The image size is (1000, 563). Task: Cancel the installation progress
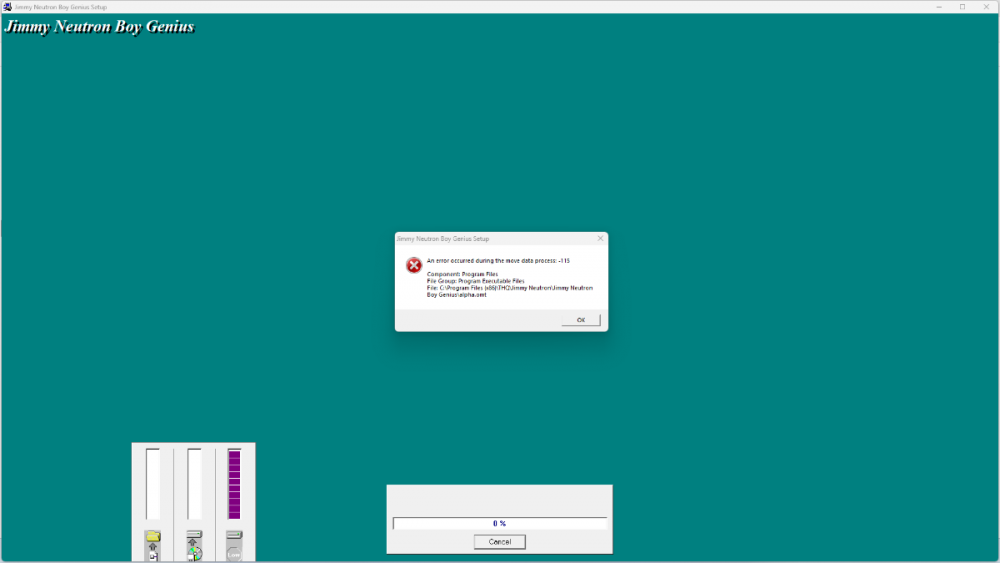[x=499, y=541]
